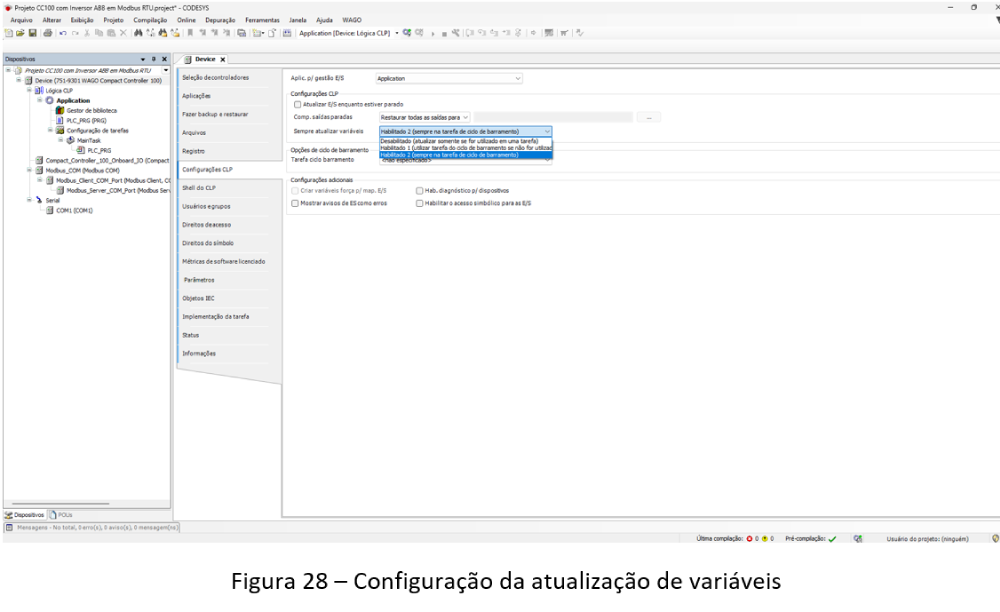Enable Atualizar E/S enquanto estiver parado
Viewport: 1000px width, 612px height.
[x=296, y=104]
